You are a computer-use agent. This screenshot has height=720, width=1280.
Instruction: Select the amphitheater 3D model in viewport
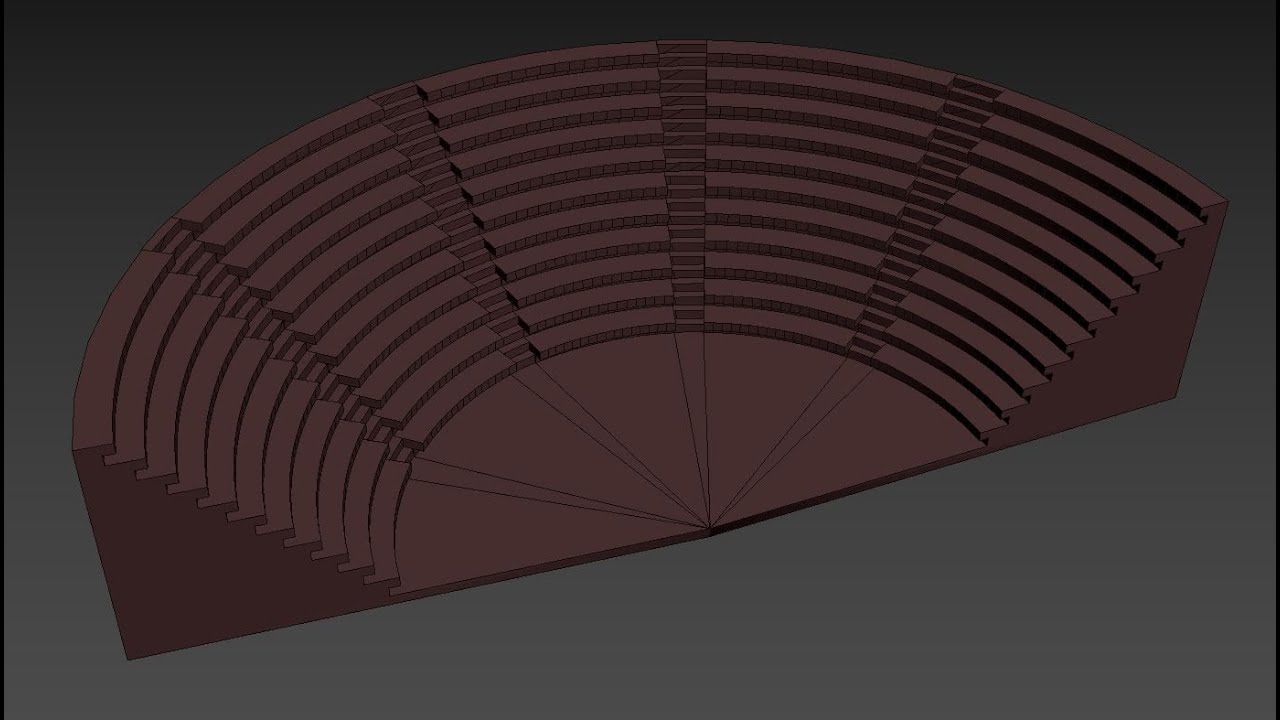[x=650, y=349]
